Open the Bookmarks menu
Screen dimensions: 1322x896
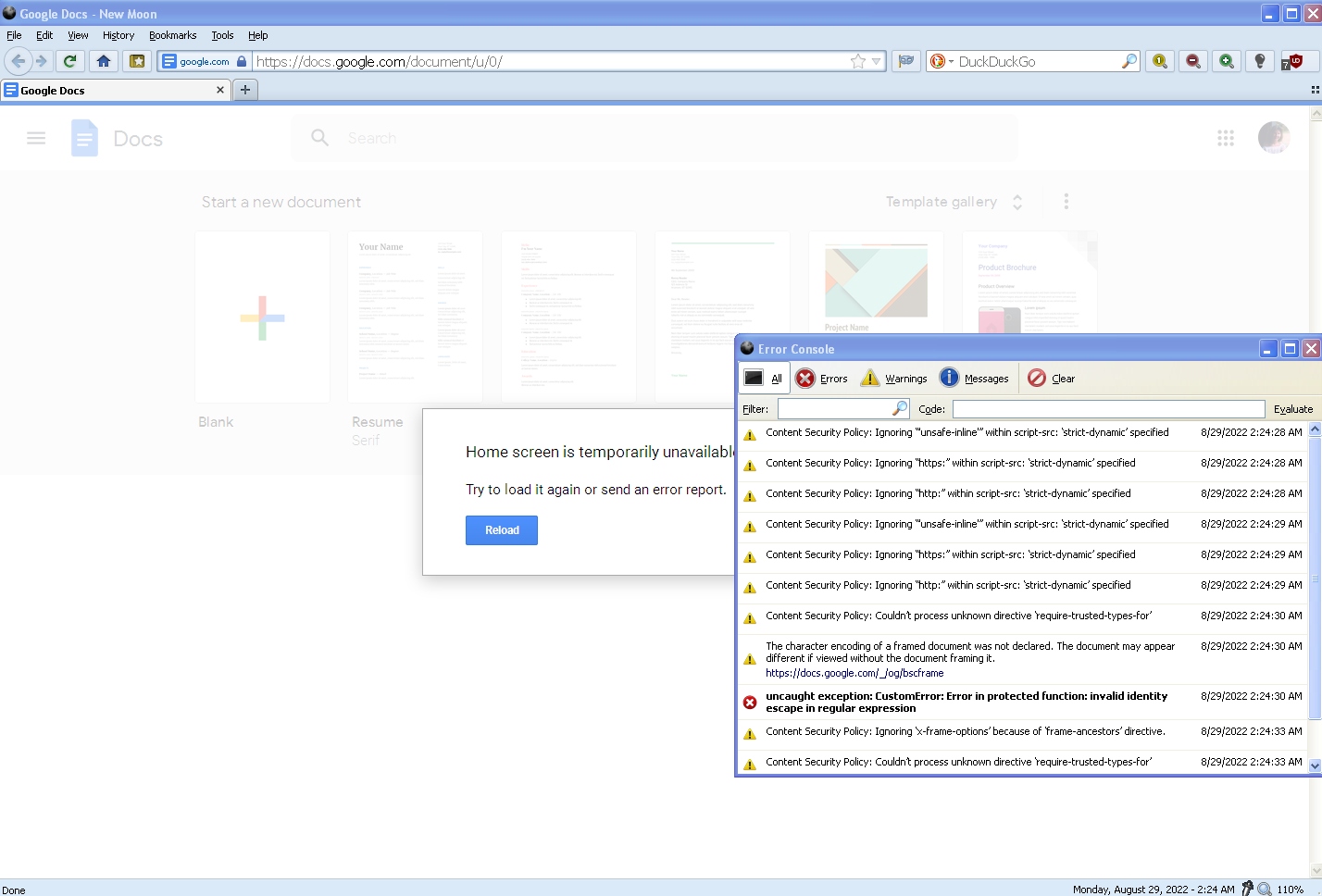(x=172, y=35)
